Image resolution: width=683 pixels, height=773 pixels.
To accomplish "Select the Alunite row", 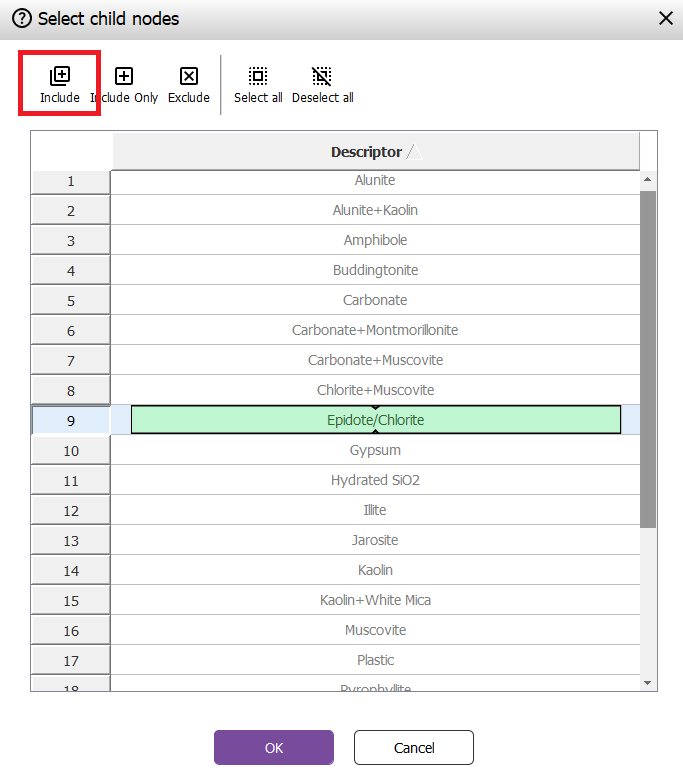I will [x=375, y=181].
